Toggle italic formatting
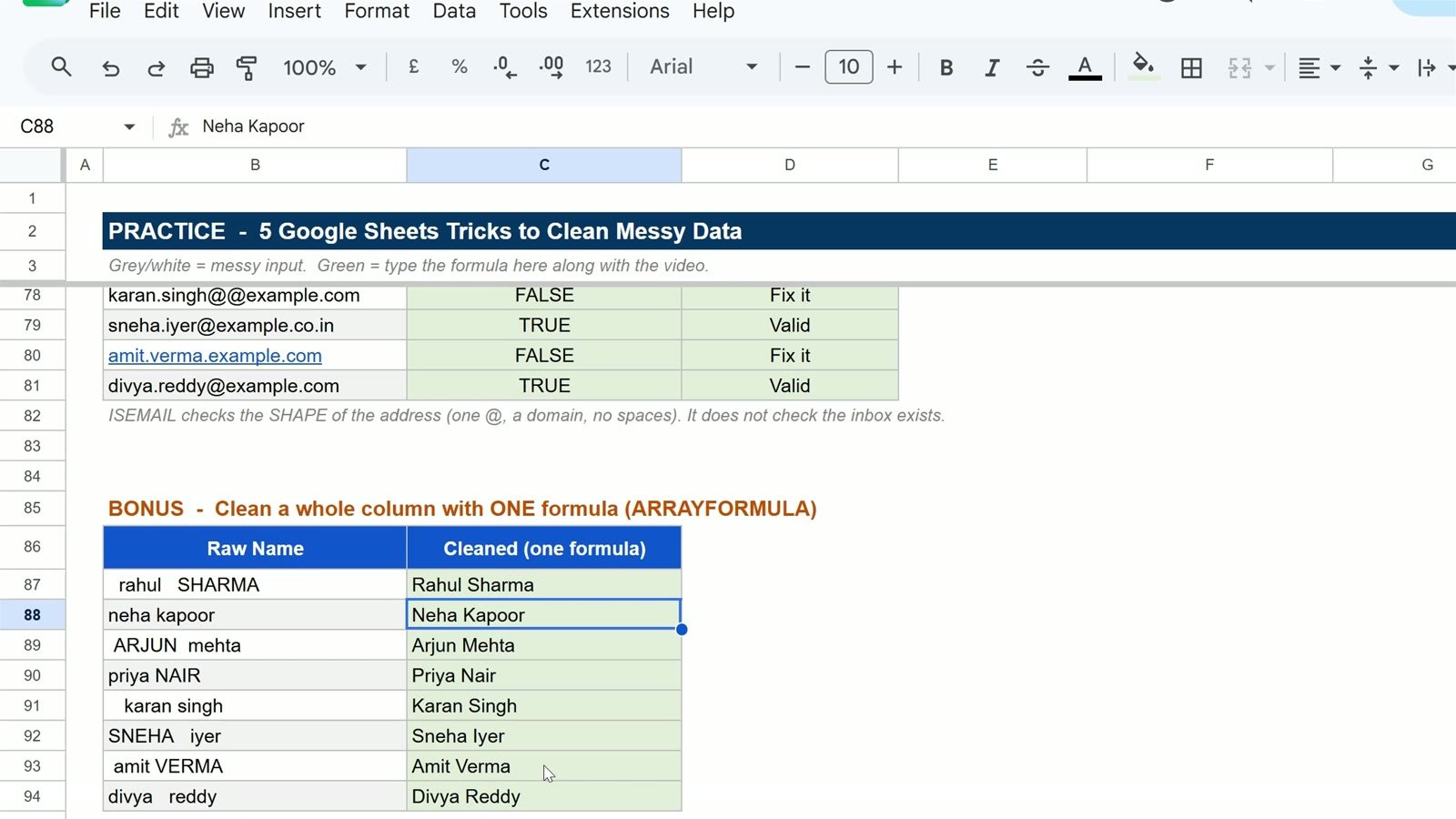The height and width of the screenshot is (819, 1456). pyautogui.click(x=992, y=67)
